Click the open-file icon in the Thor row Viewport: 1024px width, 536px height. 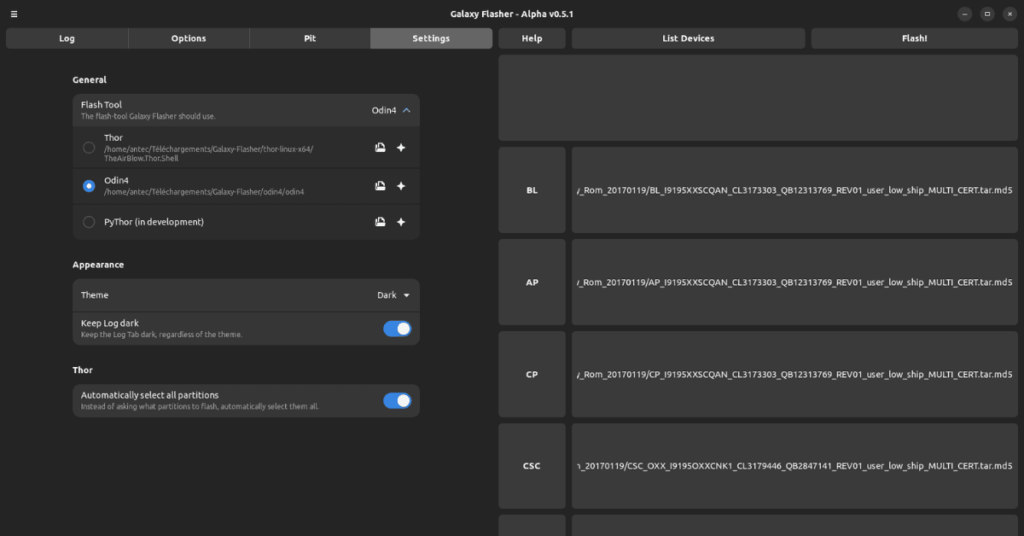tap(380, 148)
